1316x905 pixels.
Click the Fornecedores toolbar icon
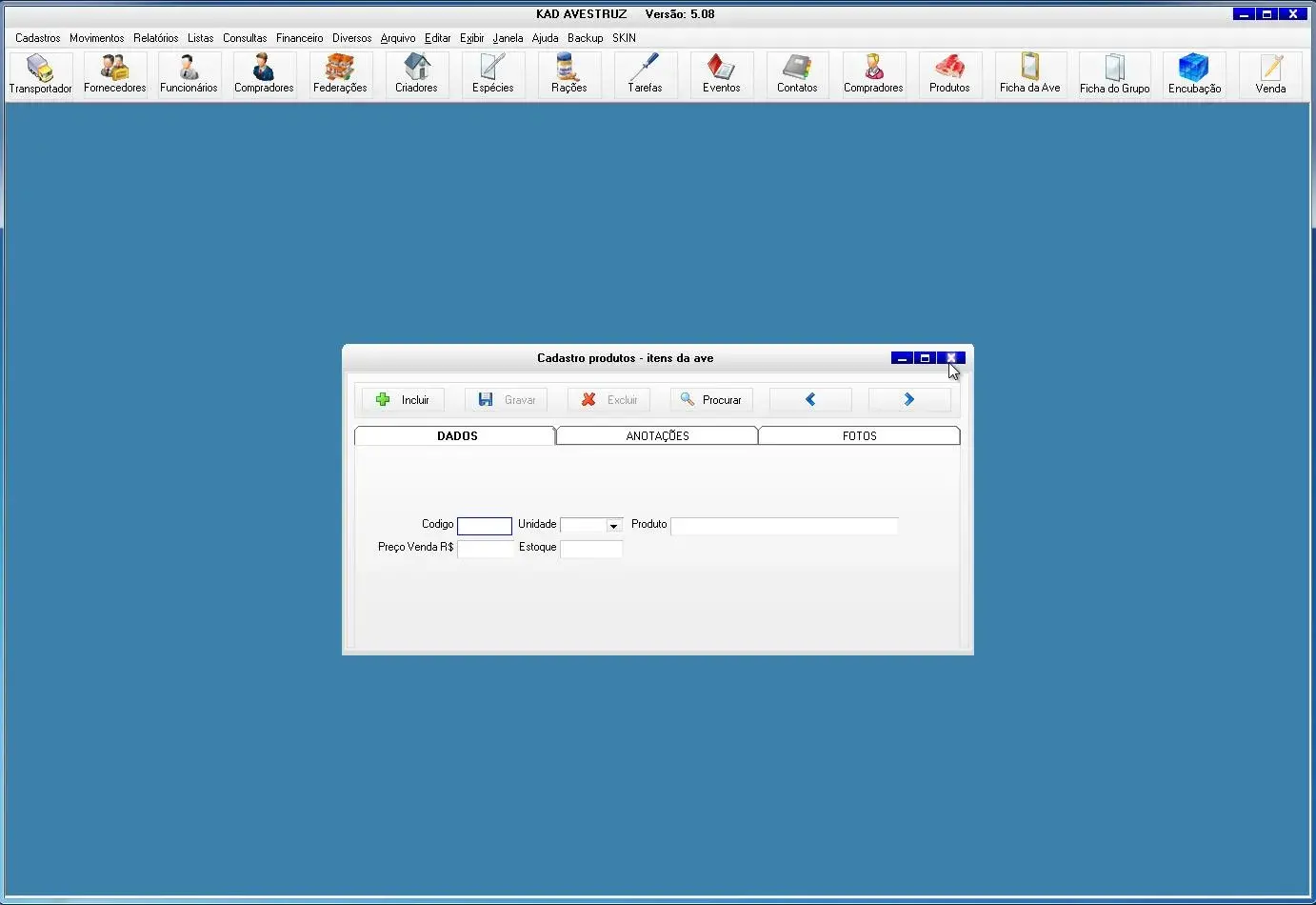[115, 74]
